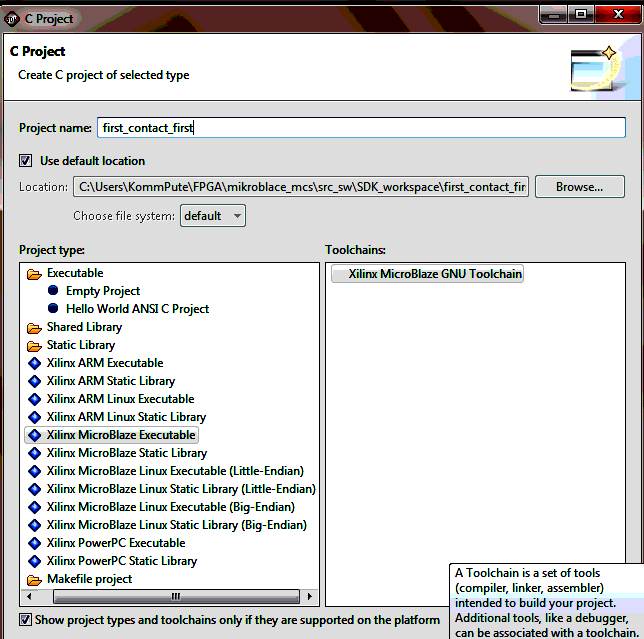Select Xilinx MicroBlaze Linux Executable (Little-Endian)
This screenshot has width=644, height=639.
175,471
